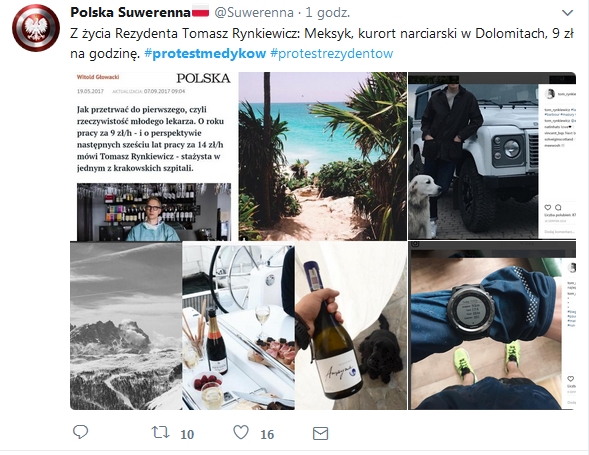
Task: Open the champagne on yacht table photo
Action: coord(239,326)
